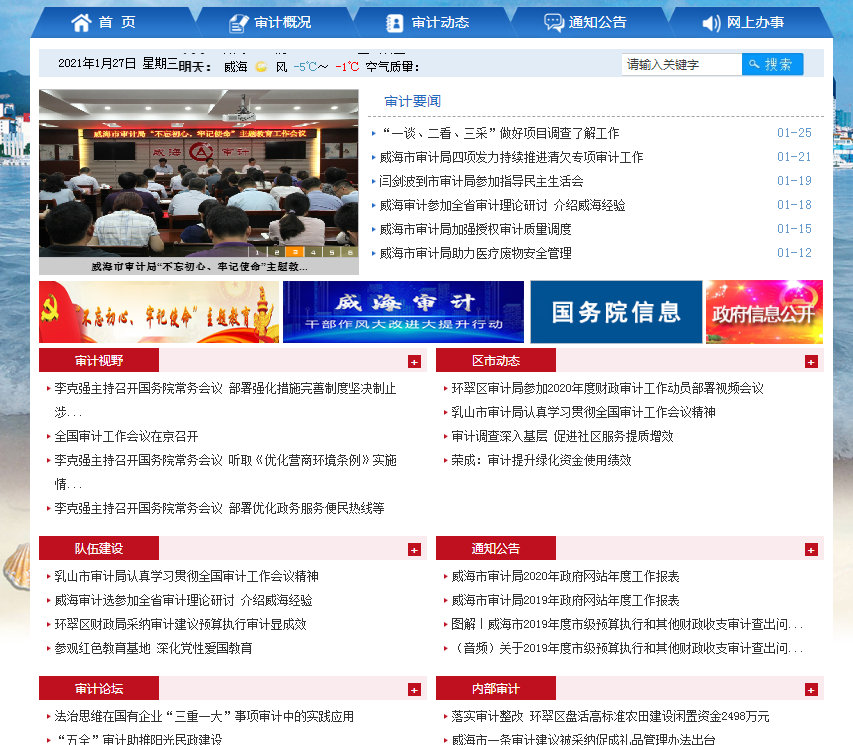
Task: Open the 审计要闻 tab heading
Action: [412, 102]
